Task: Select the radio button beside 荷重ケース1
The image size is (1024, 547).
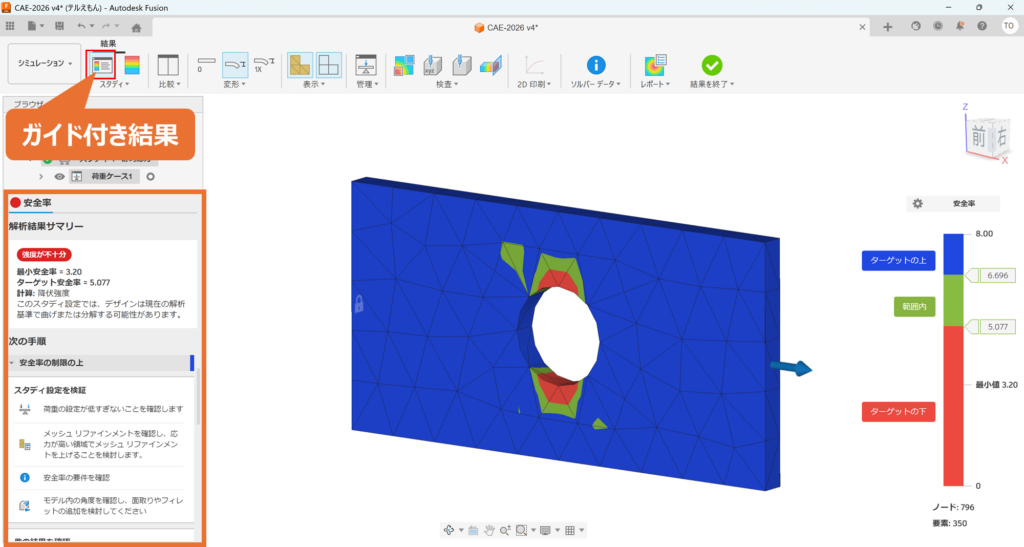Action: point(151,176)
